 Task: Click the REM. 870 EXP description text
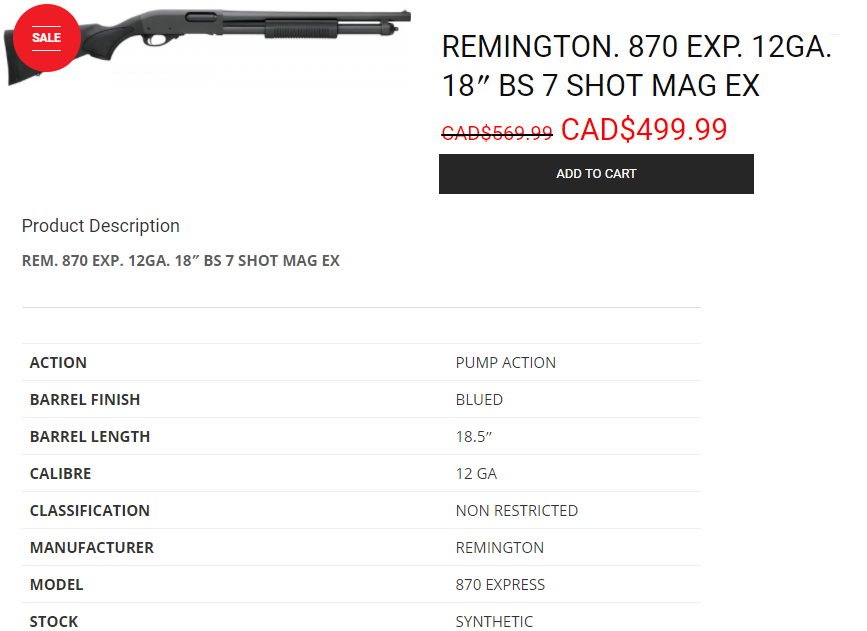[181, 260]
